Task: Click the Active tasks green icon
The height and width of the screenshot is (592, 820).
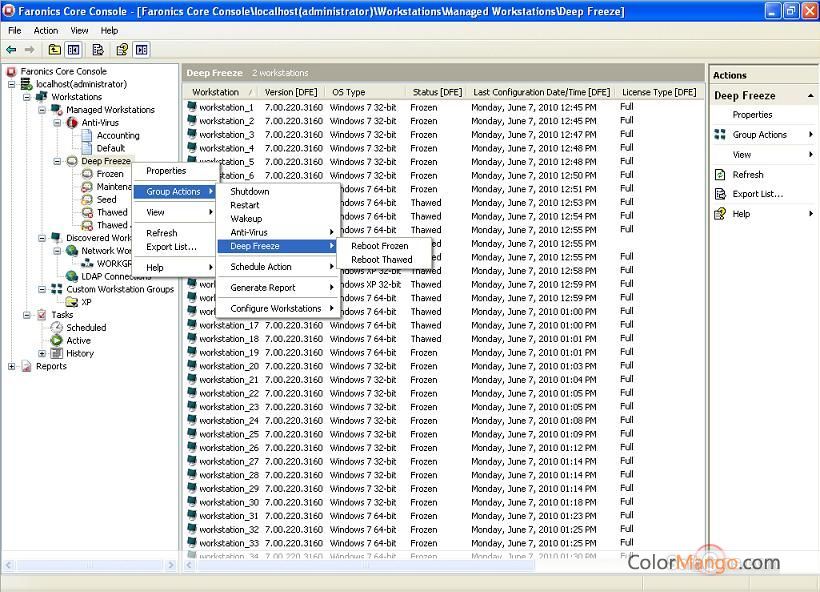Action: point(56,340)
